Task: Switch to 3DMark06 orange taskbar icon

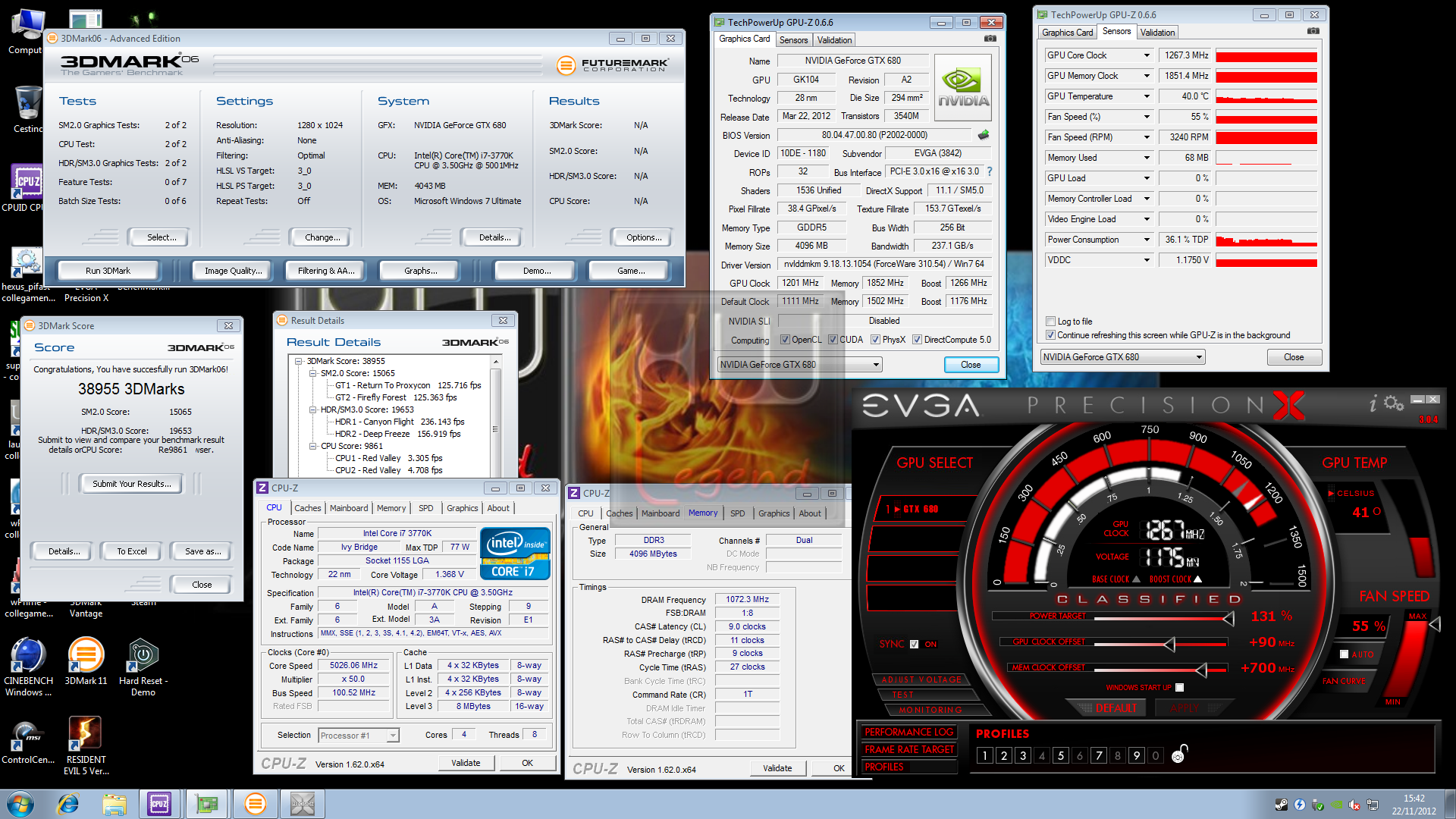Action: coord(256,804)
